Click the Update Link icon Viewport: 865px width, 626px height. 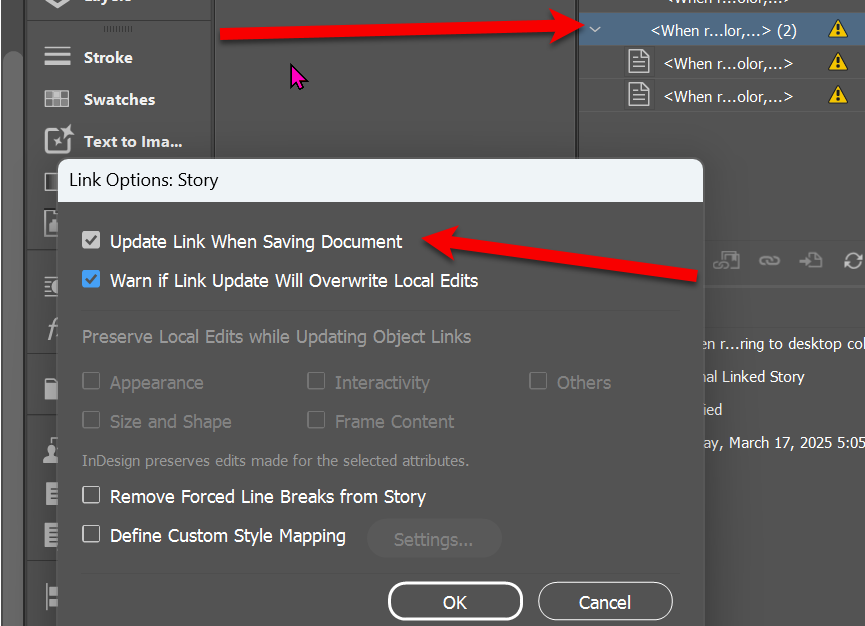tap(852, 260)
